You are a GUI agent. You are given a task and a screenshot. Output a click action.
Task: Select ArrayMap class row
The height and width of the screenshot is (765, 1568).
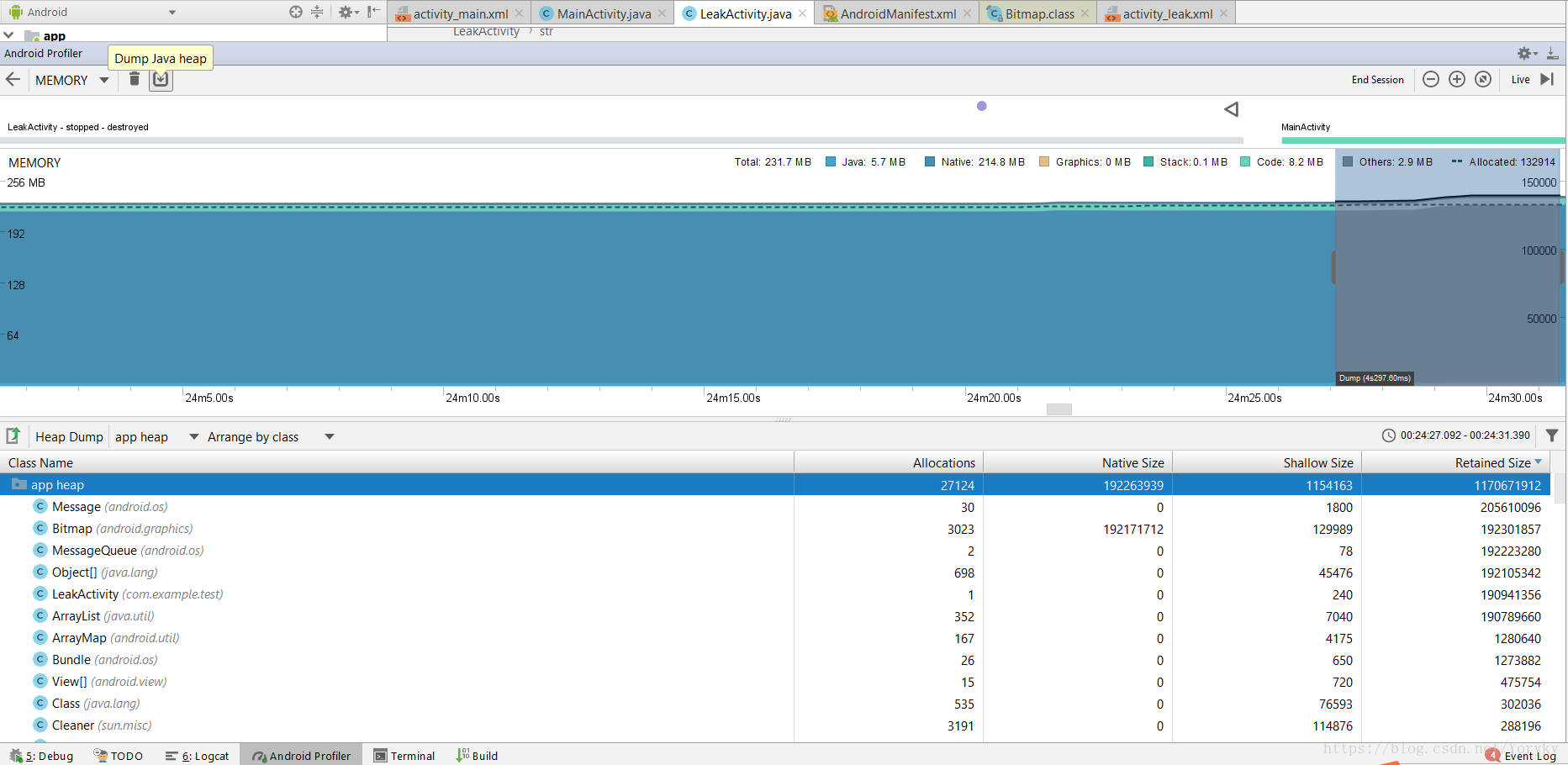click(x=775, y=637)
